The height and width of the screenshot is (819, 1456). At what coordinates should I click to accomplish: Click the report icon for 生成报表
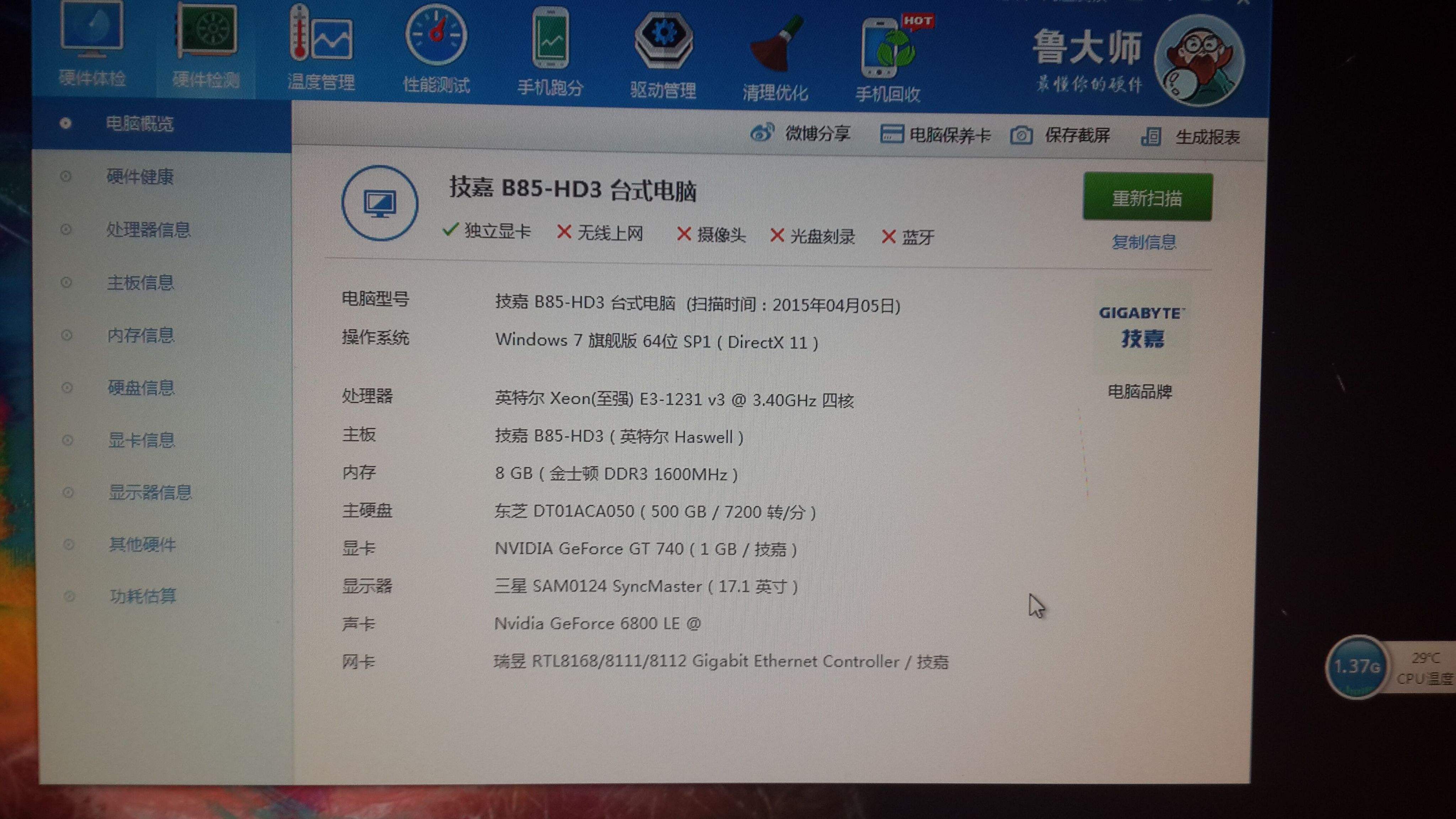pos(1151,137)
